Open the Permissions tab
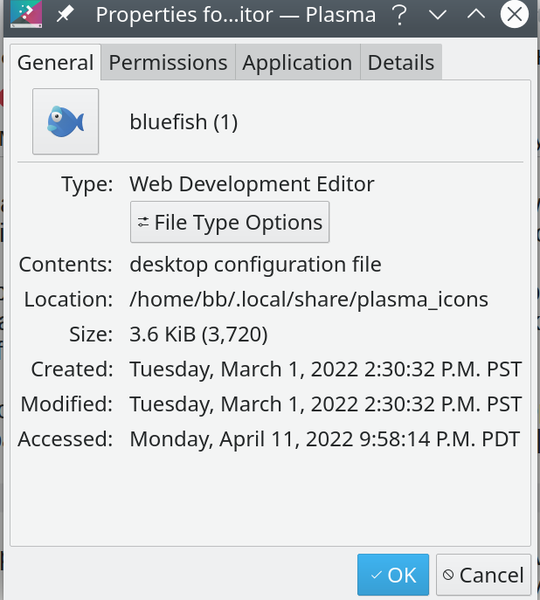 coord(168,62)
